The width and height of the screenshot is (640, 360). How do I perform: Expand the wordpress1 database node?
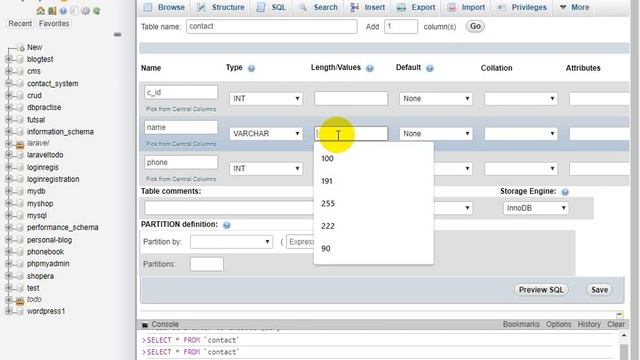pos(9,311)
